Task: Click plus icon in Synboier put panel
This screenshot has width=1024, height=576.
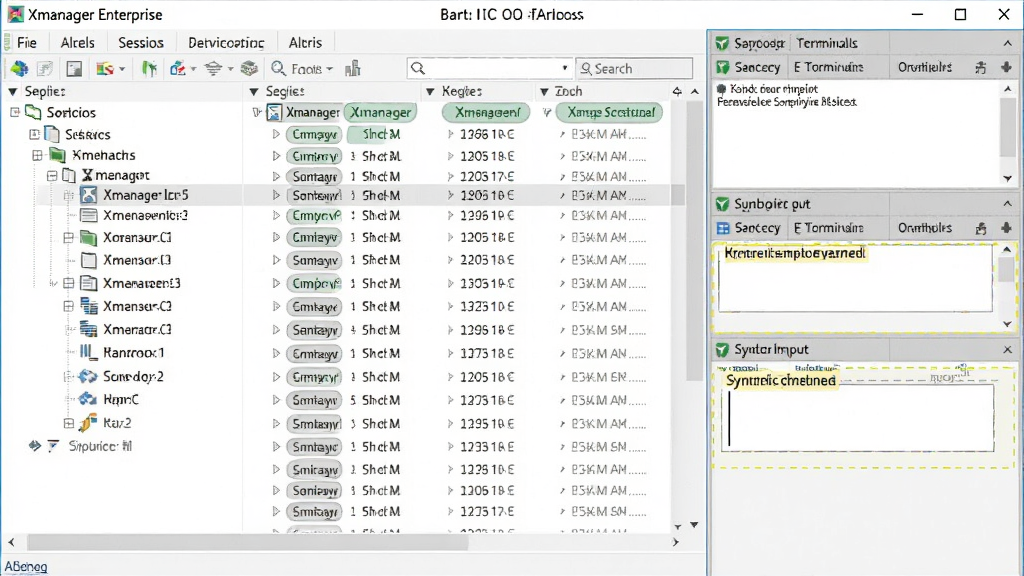Action: tap(1006, 228)
